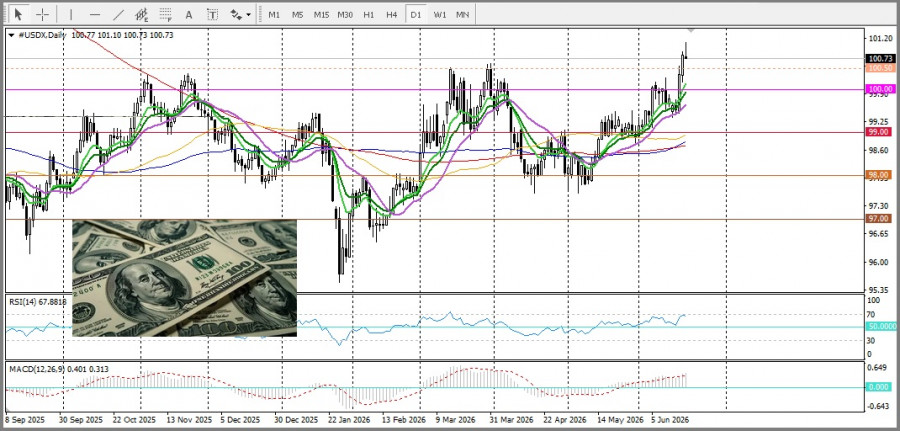Switch to MN monthly timeframe

(x=462, y=14)
